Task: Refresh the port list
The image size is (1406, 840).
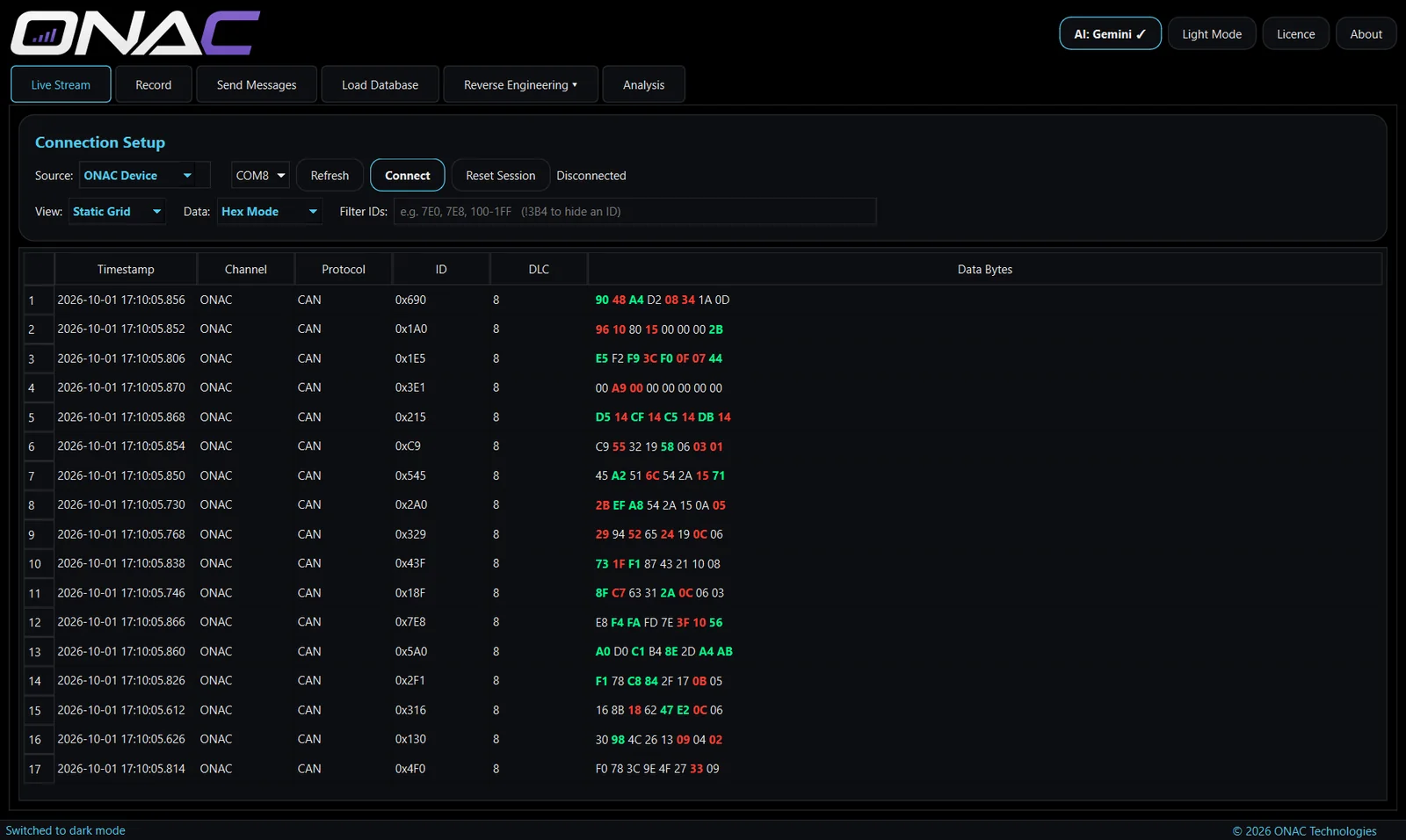Action: pos(330,176)
